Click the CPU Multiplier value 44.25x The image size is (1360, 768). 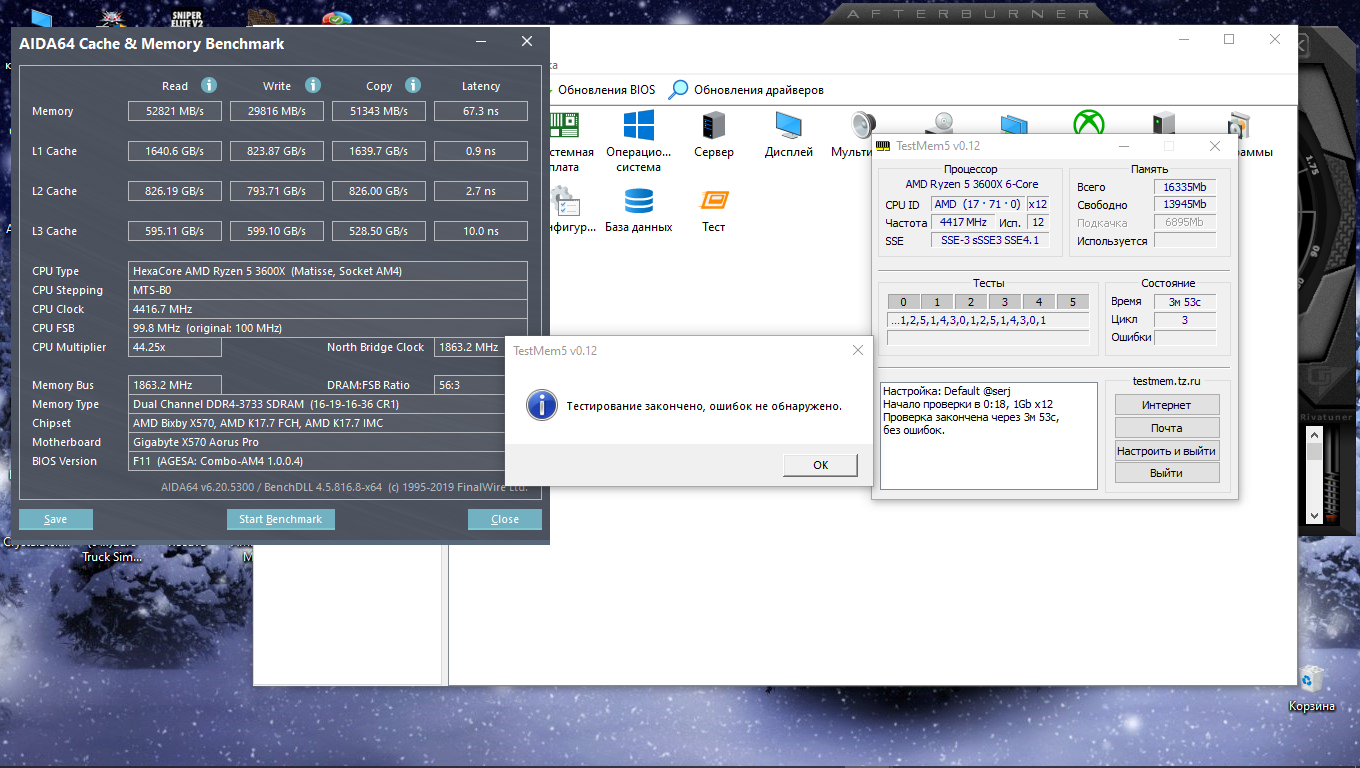click(x=175, y=347)
